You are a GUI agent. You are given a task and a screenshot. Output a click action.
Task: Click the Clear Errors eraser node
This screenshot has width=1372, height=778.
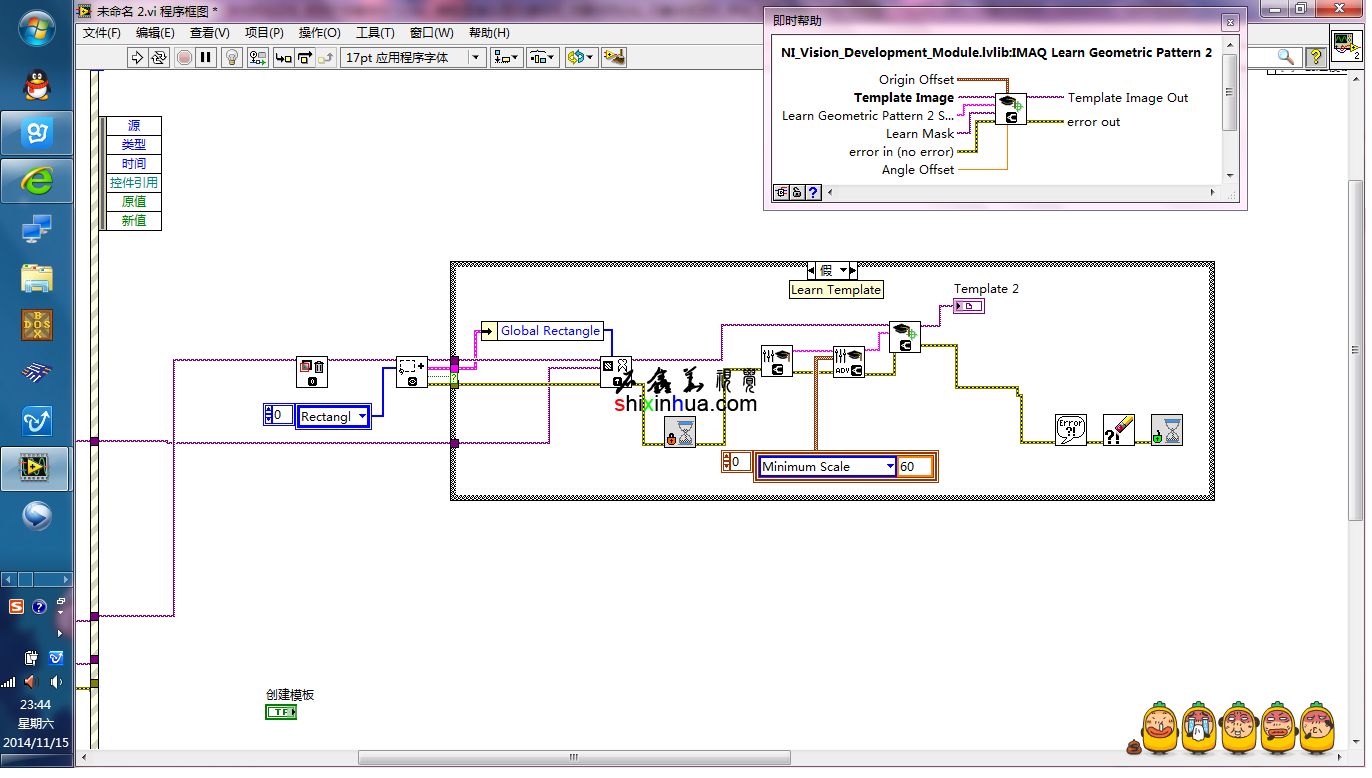point(1118,430)
